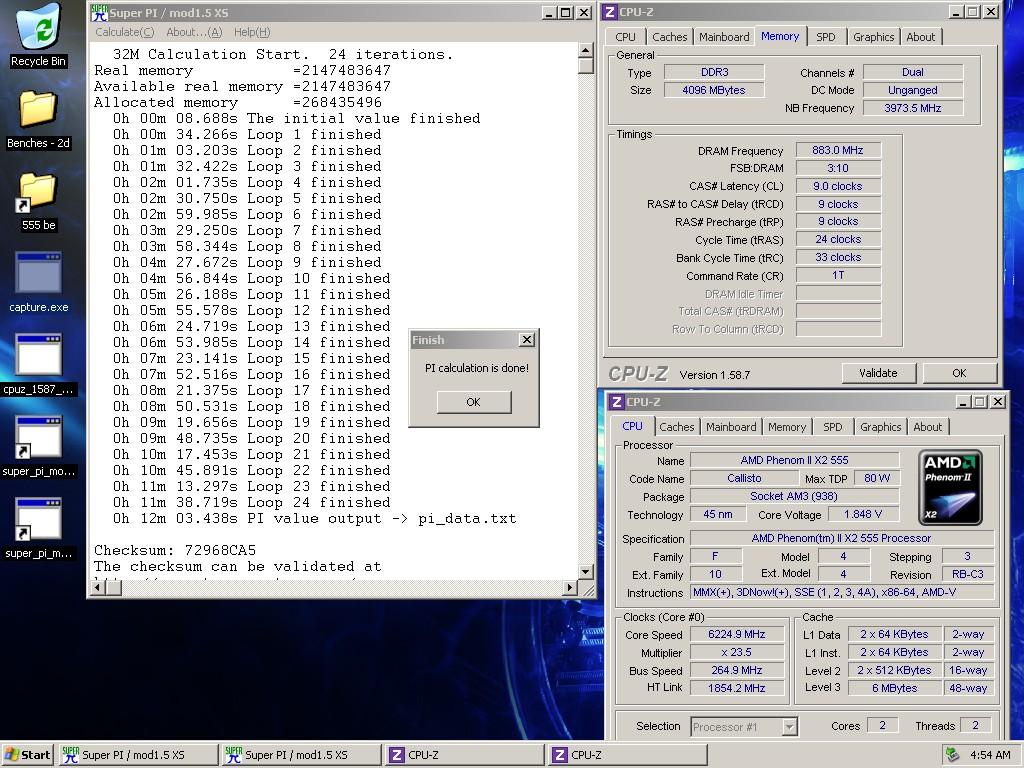Viewport: 1024px width, 768px height.
Task: Open the About tab in lower CPU-Z
Action: [927, 427]
